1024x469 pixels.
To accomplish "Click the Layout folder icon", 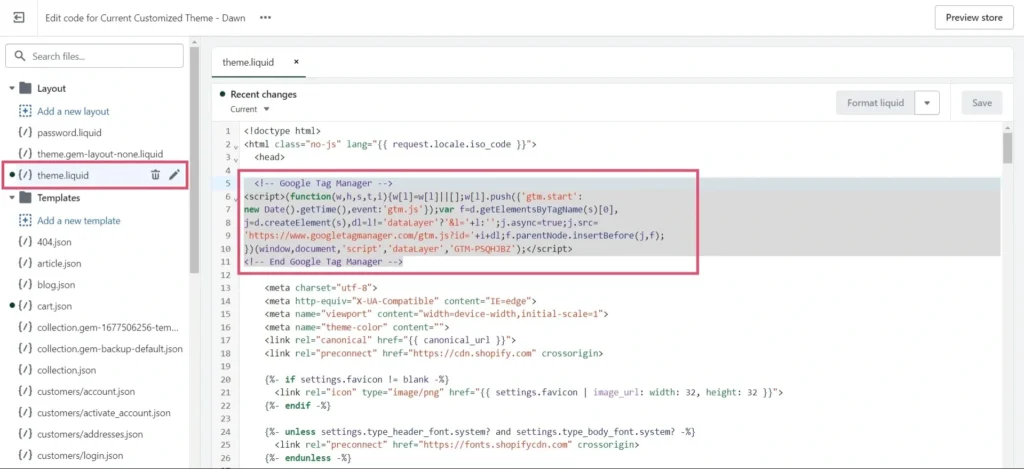I will point(25,88).
